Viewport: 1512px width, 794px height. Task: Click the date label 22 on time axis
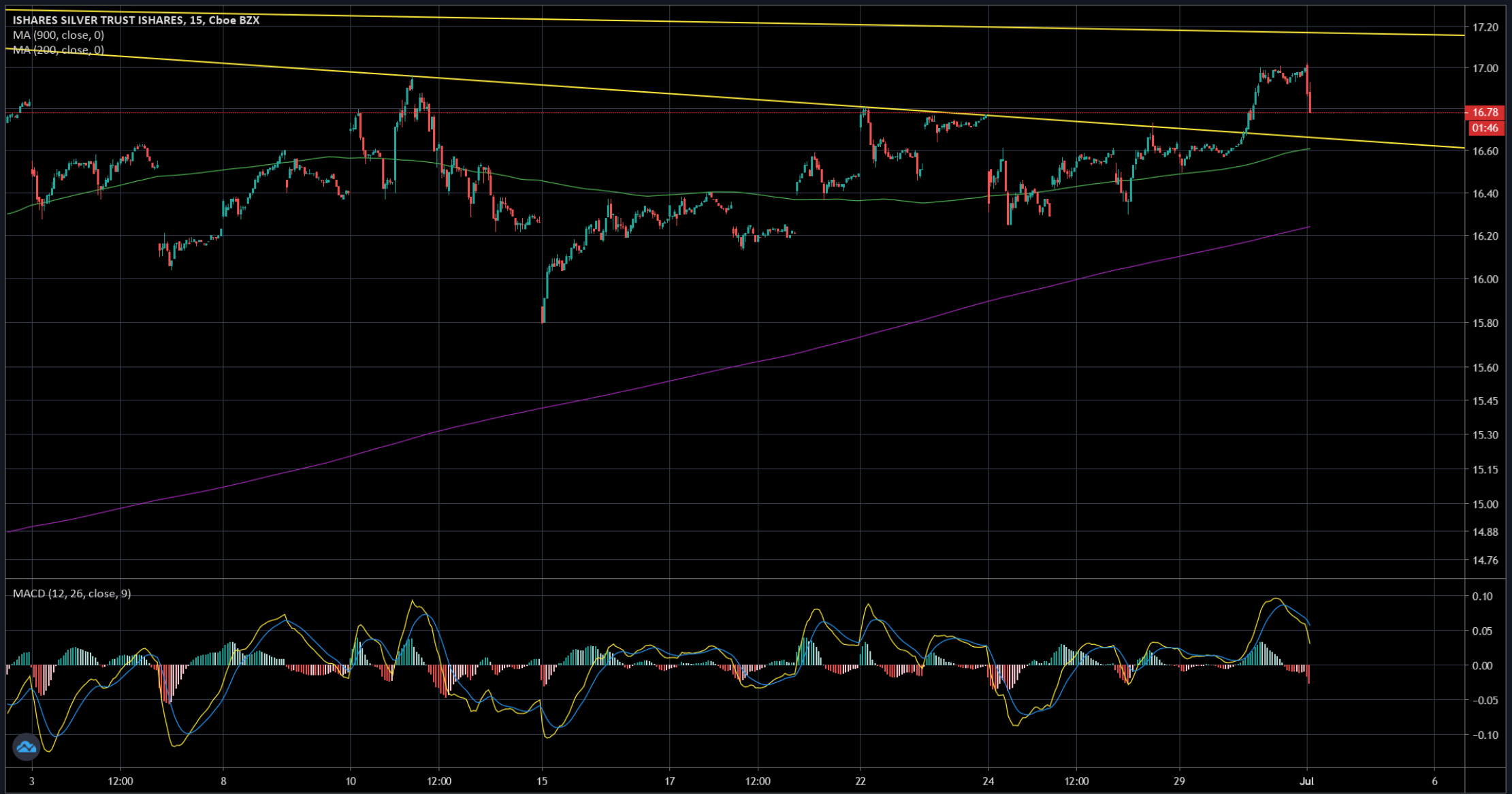tap(861, 781)
